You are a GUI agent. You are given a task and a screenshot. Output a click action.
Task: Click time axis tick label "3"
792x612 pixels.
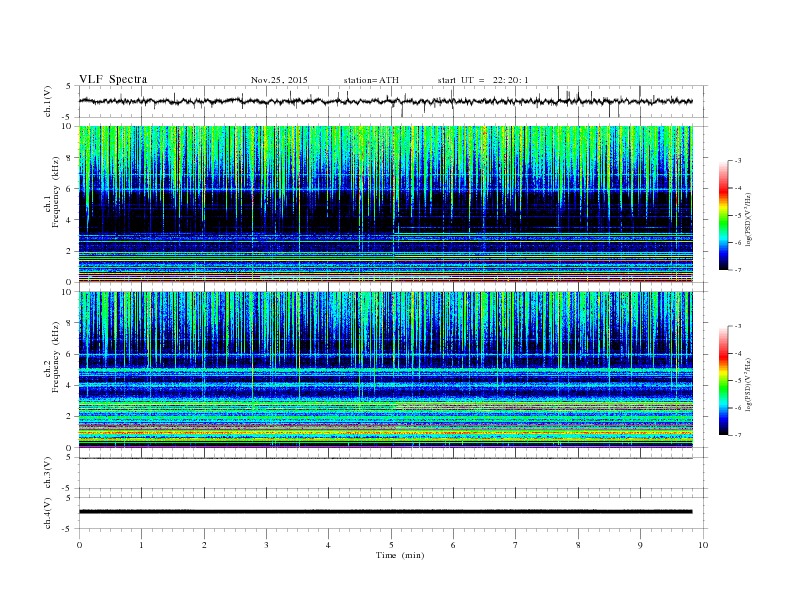(x=266, y=545)
